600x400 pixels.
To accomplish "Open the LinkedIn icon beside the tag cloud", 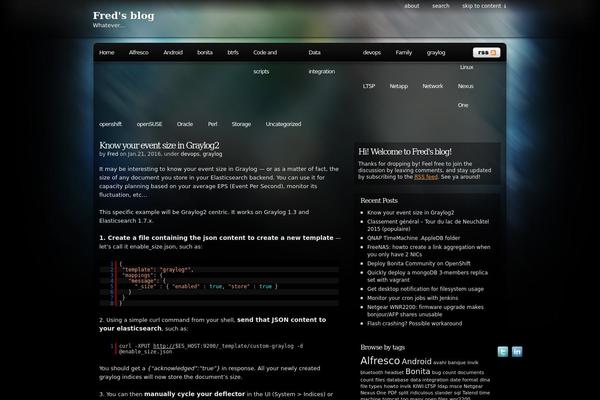I will (x=517, y=351).
